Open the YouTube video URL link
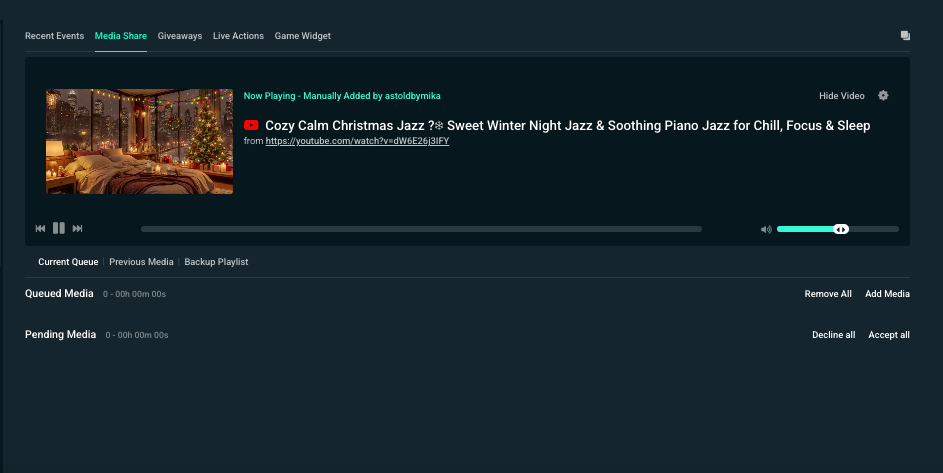943x473 pixels. point(357,141)
